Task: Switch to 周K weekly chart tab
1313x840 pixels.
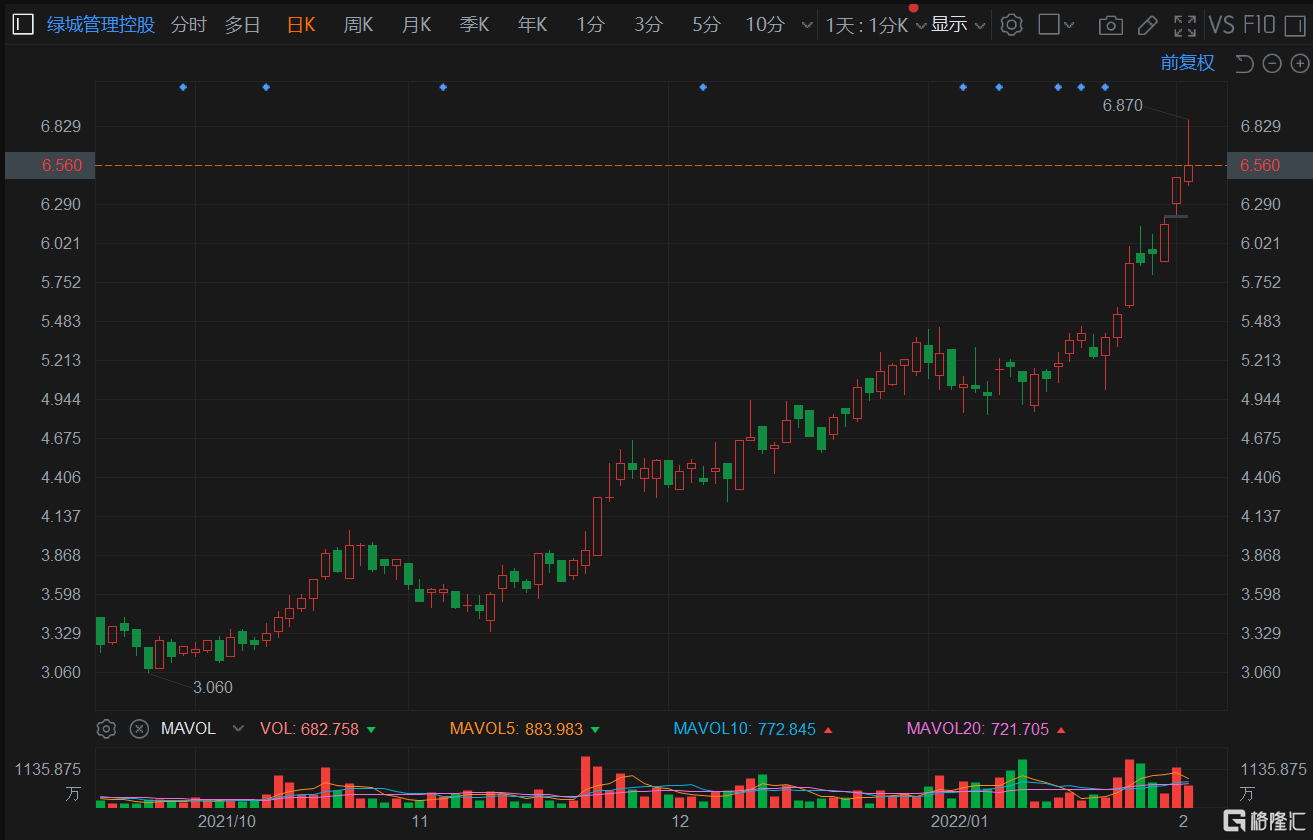Action: [x=358, y=25]
